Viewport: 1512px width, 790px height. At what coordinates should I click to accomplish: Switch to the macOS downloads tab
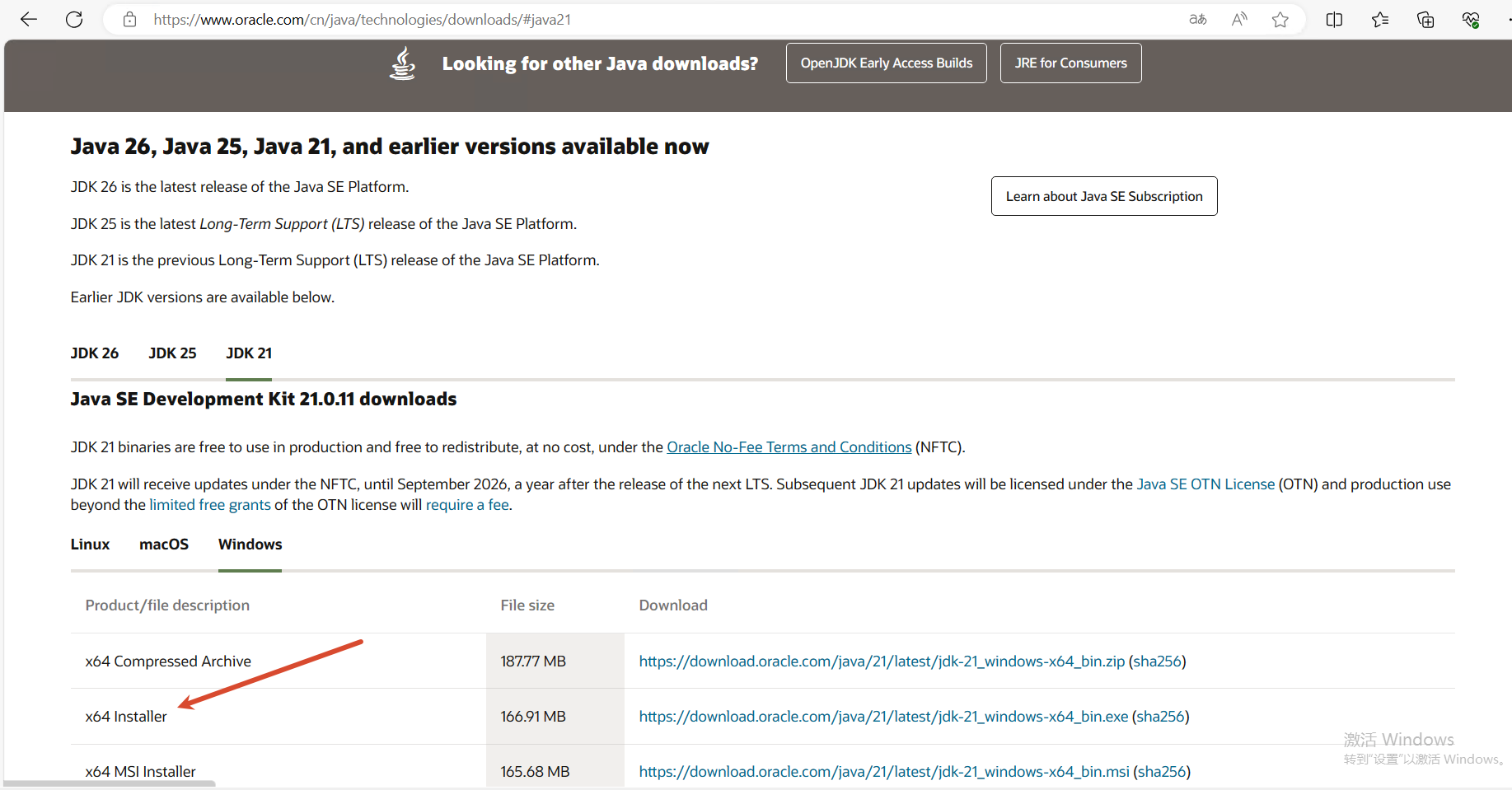coord(164,545)
